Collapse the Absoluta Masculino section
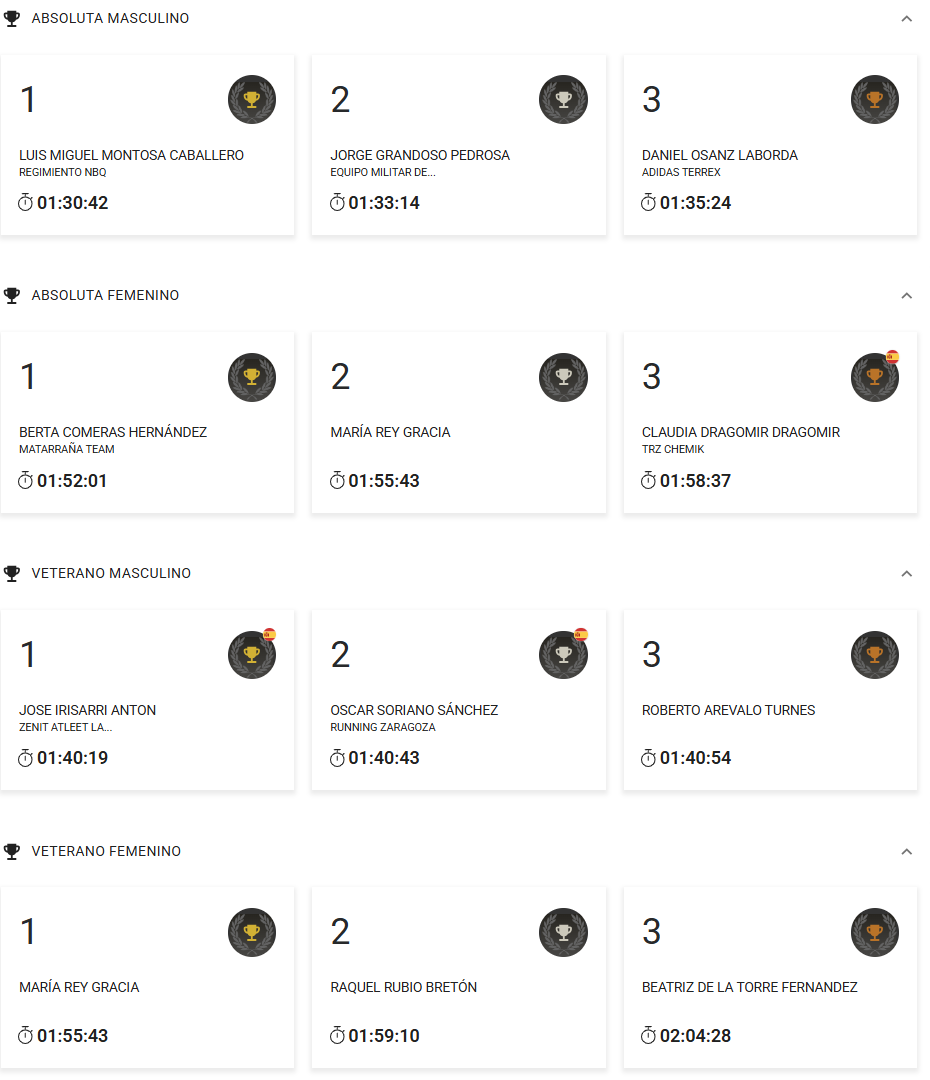The width and height of the screenshot is (930, 1080). pyautogui.click(x=906, y=19)
